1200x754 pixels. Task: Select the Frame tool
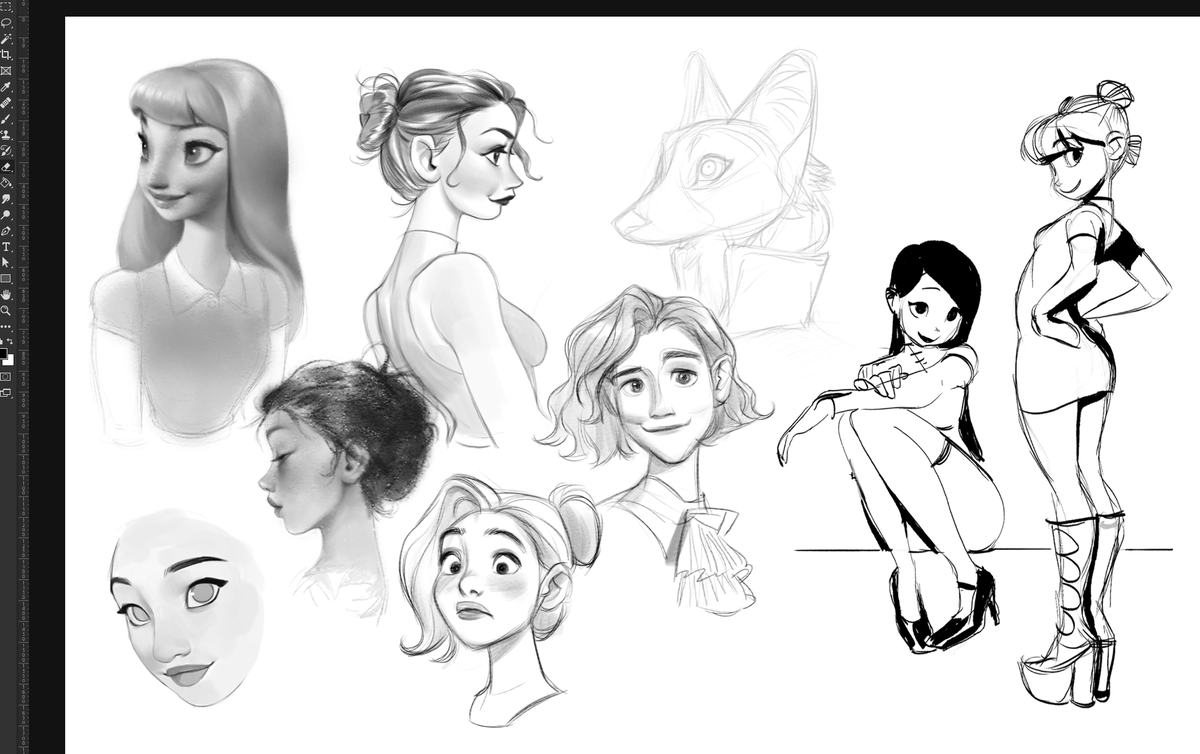6,70
